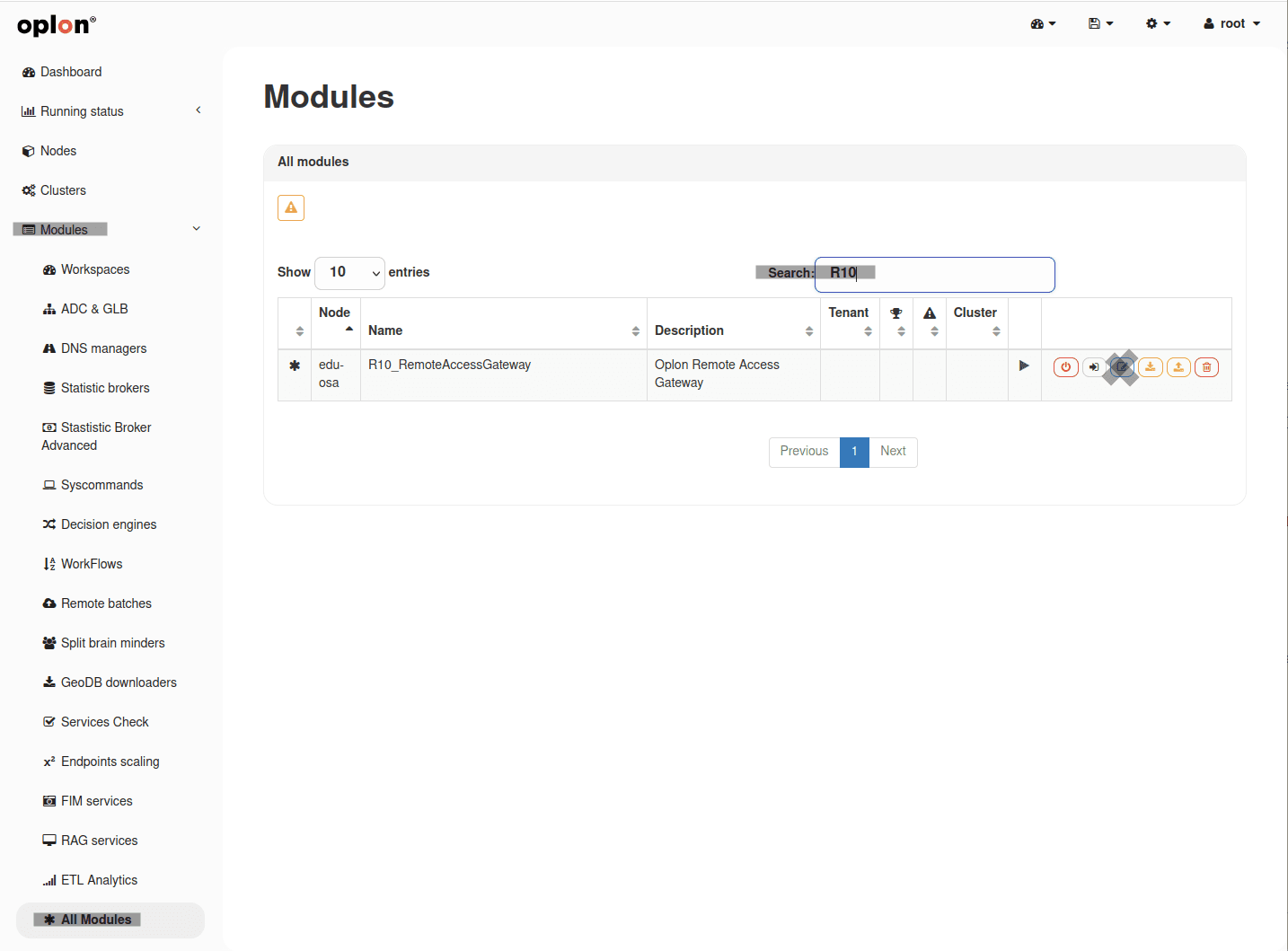Go to Dashboard in the sidebar

point(62,72)
